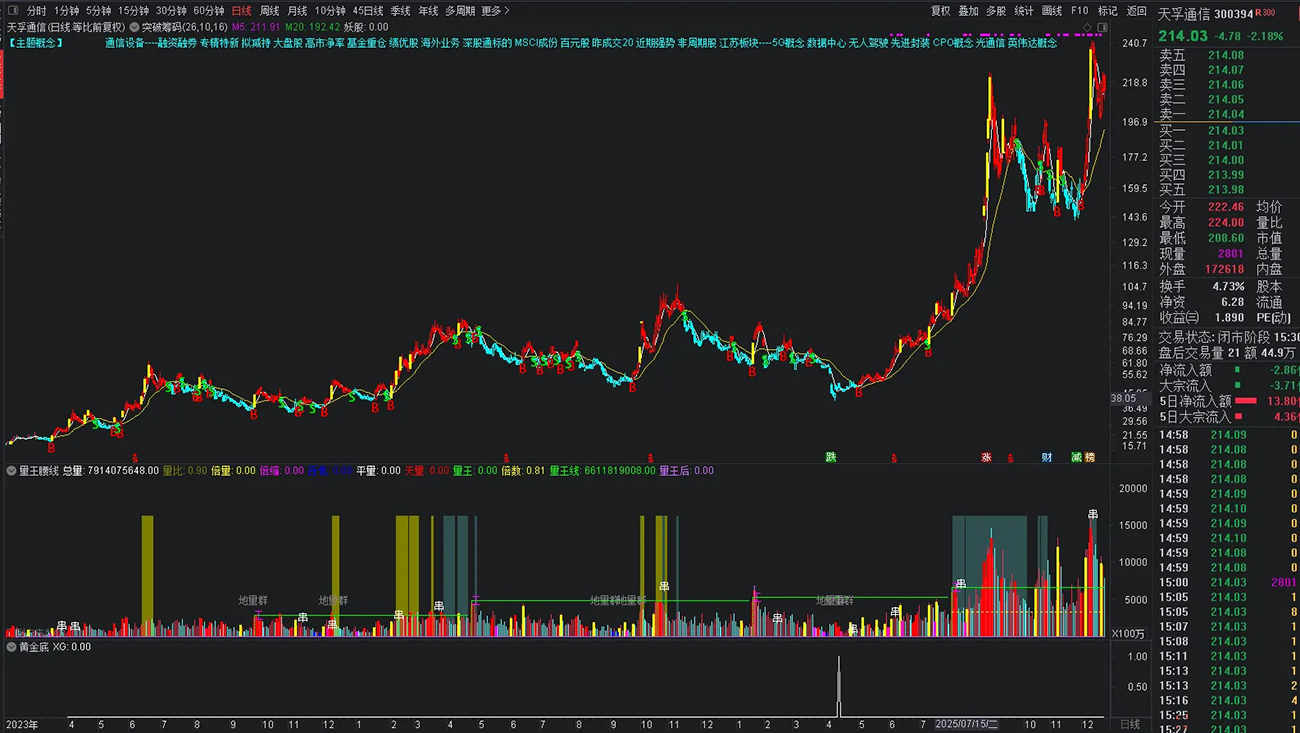Click the yellow 榜 marker below the chart
The width and height of the screenshot is (1300, 733).
click(x=1089, y=457)
